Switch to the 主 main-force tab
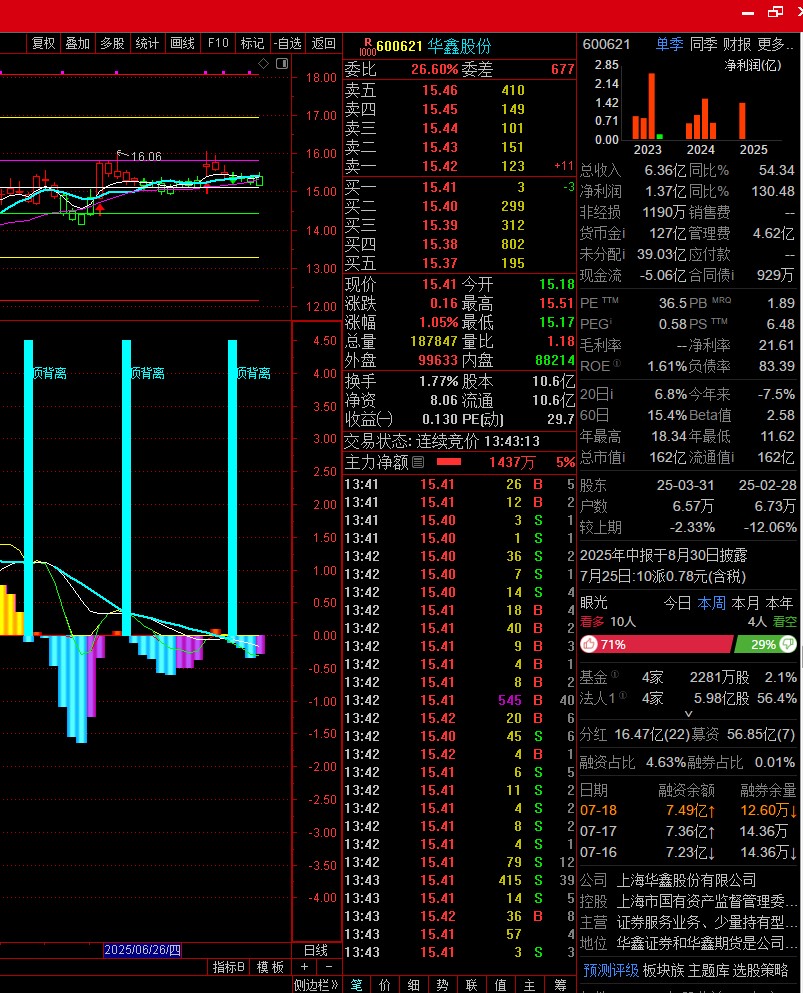Image resolution: width=803 pixels, height=993 pixels. pos(529,985)
